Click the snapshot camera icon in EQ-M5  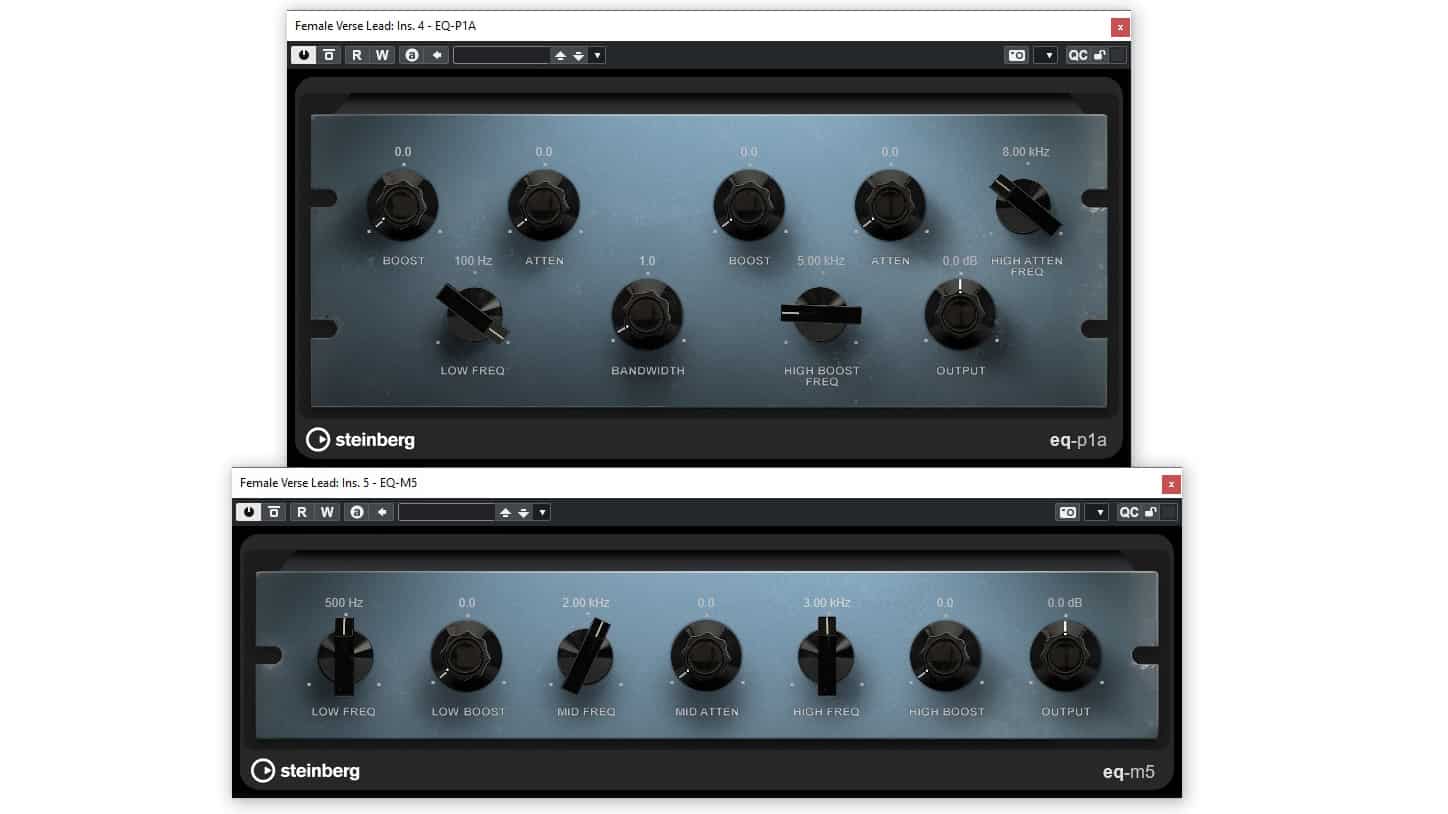(x=1068, y=512)
